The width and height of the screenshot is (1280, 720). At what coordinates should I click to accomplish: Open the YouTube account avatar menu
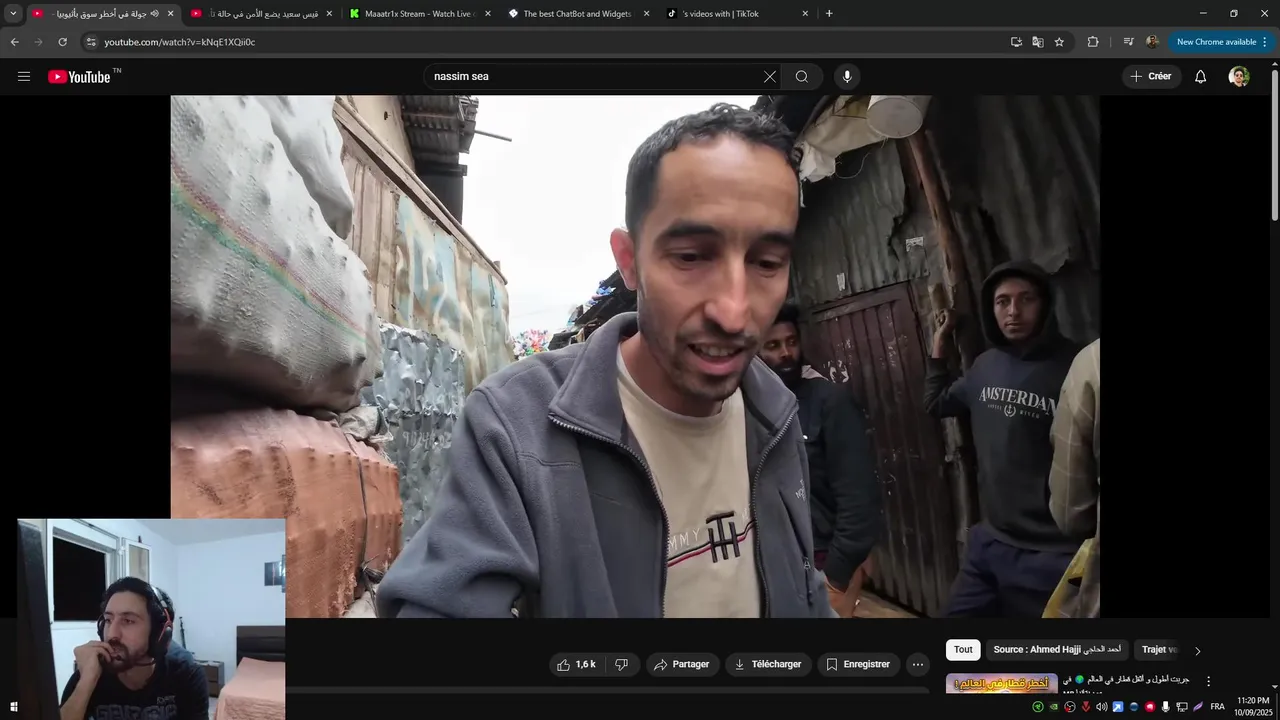(1239, 77)
